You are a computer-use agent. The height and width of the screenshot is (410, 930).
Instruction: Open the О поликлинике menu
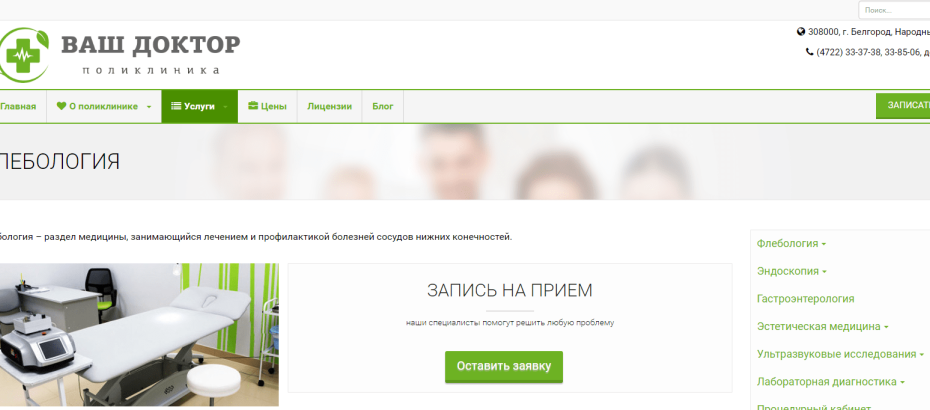[x=104, y=107]
